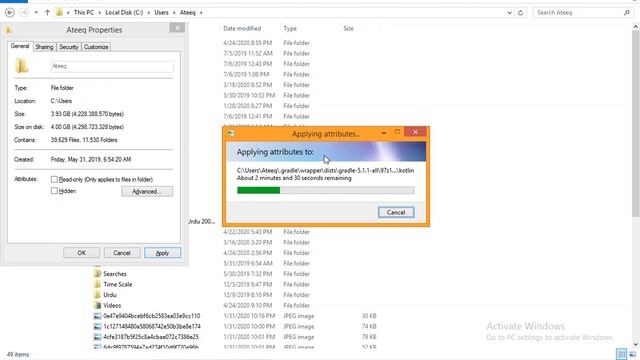
Task: Click date 4/24/2020 8:55 PM
Action: (x=247, y=43)
